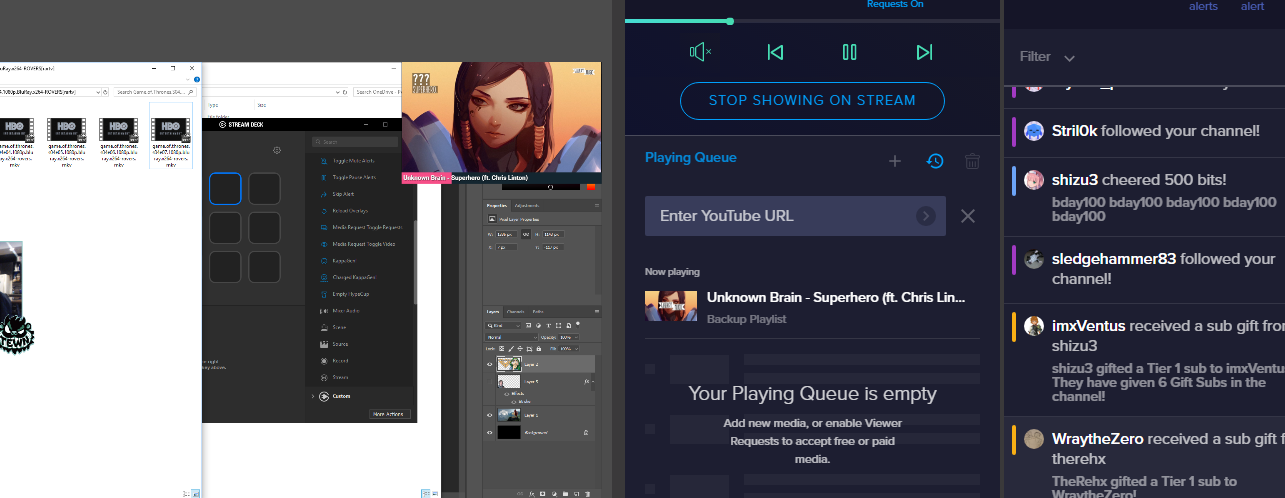Click the Stop Showing On Stream button

click(812, 100)
